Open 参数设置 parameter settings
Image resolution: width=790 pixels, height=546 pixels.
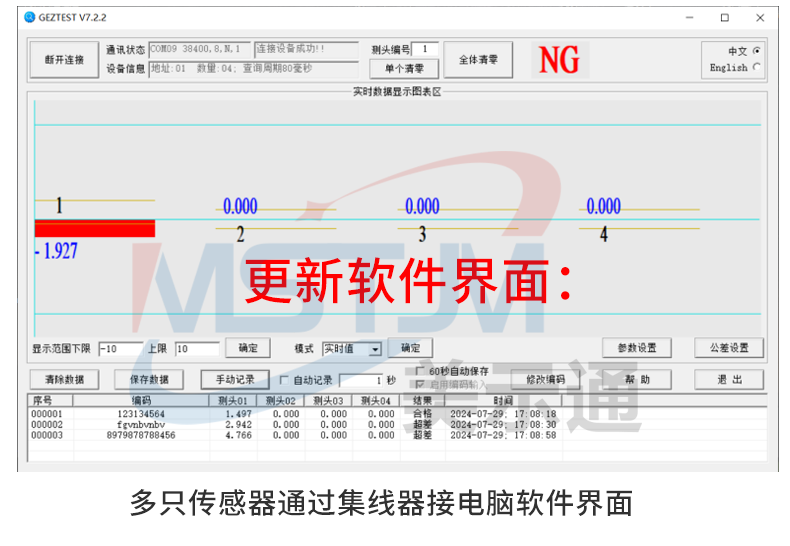click(636, 348)
